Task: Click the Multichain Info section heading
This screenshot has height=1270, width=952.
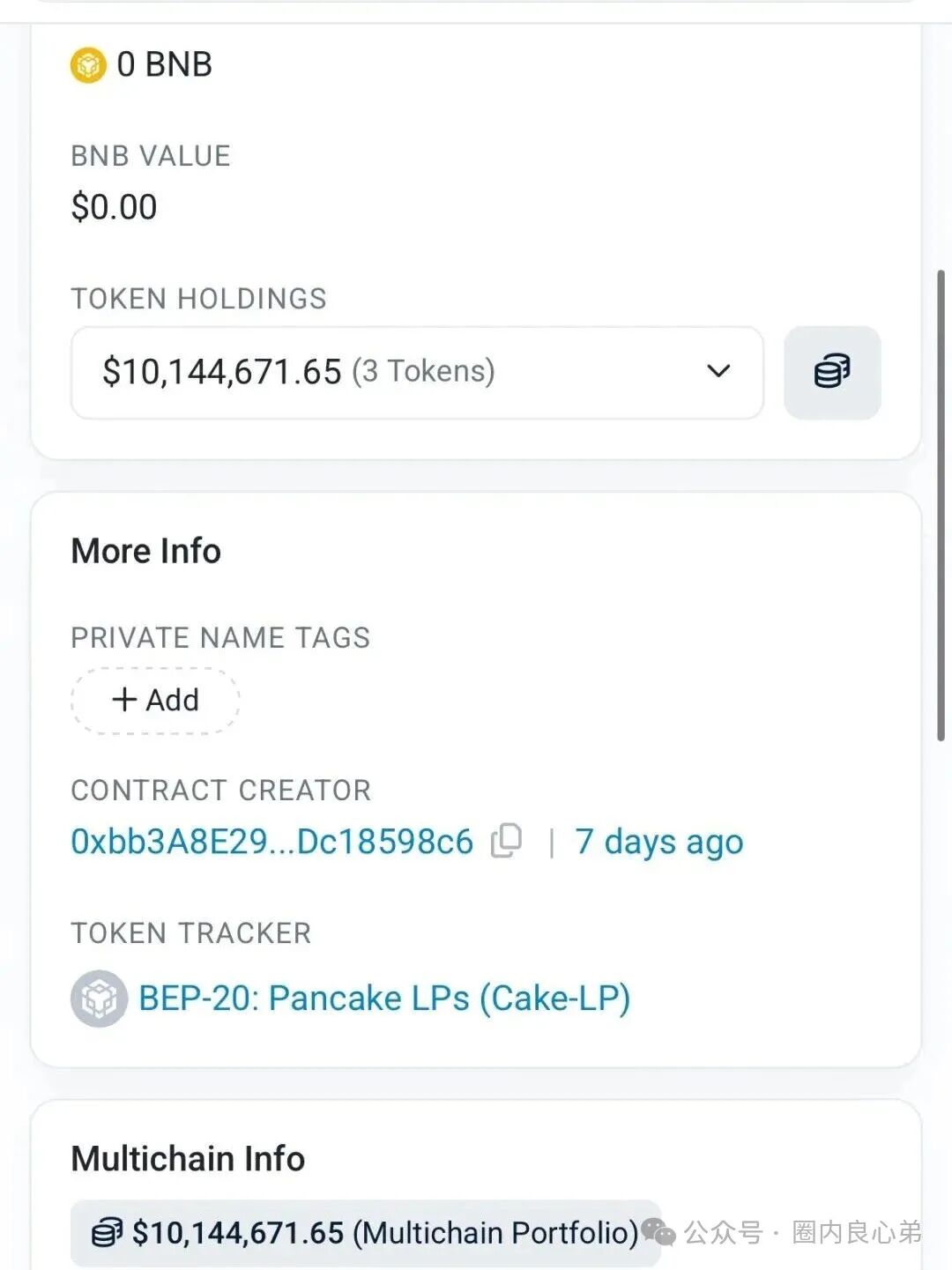Action: coord(188,1158)
